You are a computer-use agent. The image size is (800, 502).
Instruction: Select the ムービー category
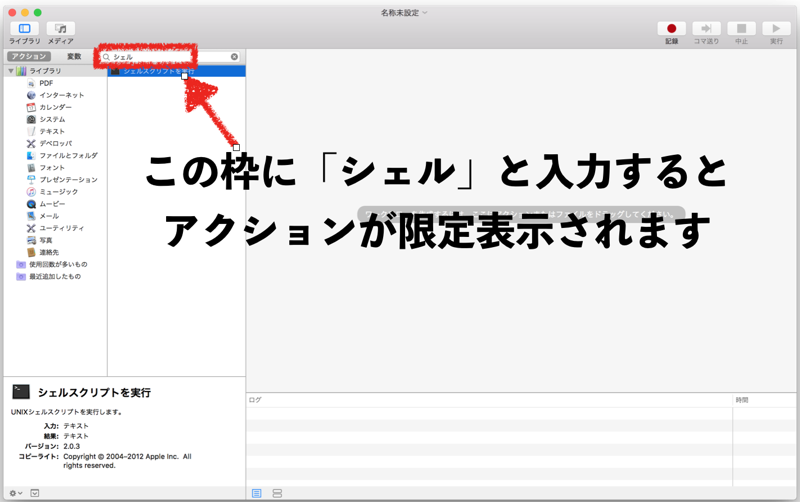[x=52, y=204]
